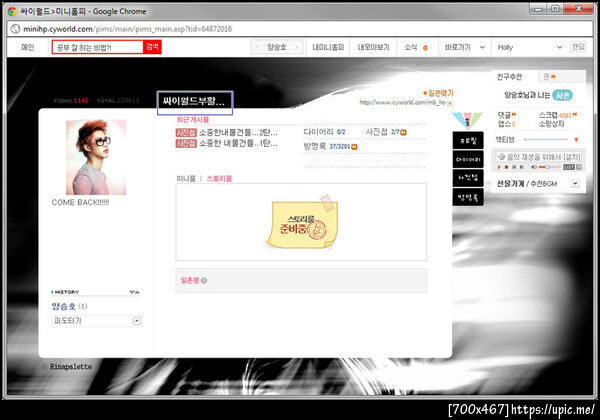This screenshot has width=600, height=420.
Task: Open 사진첩 2/7 summary link
Action: pos(383,132)
